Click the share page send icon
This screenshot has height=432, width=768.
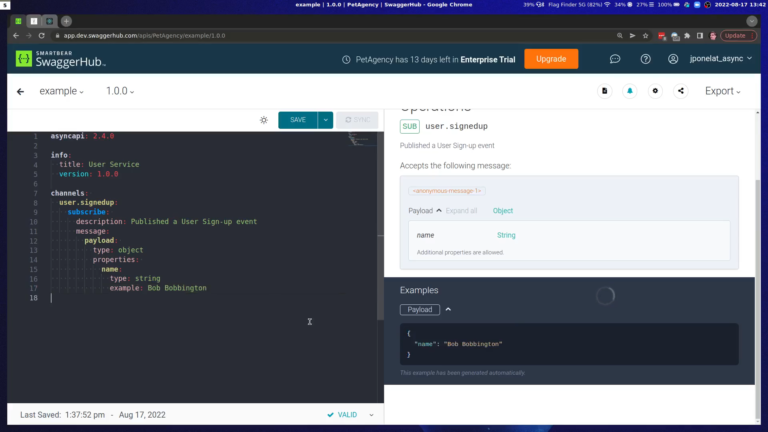[x=632, y=36]
